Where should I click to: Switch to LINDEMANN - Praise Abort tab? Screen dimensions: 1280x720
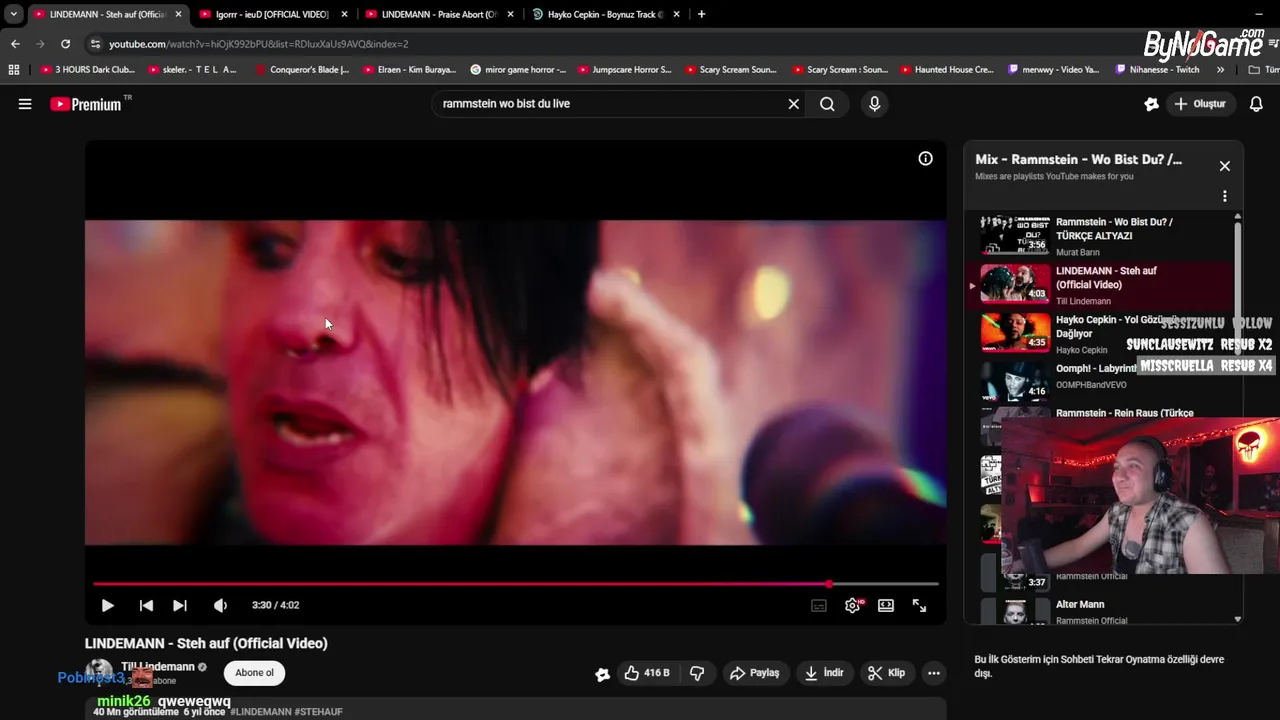pos(438,14)
